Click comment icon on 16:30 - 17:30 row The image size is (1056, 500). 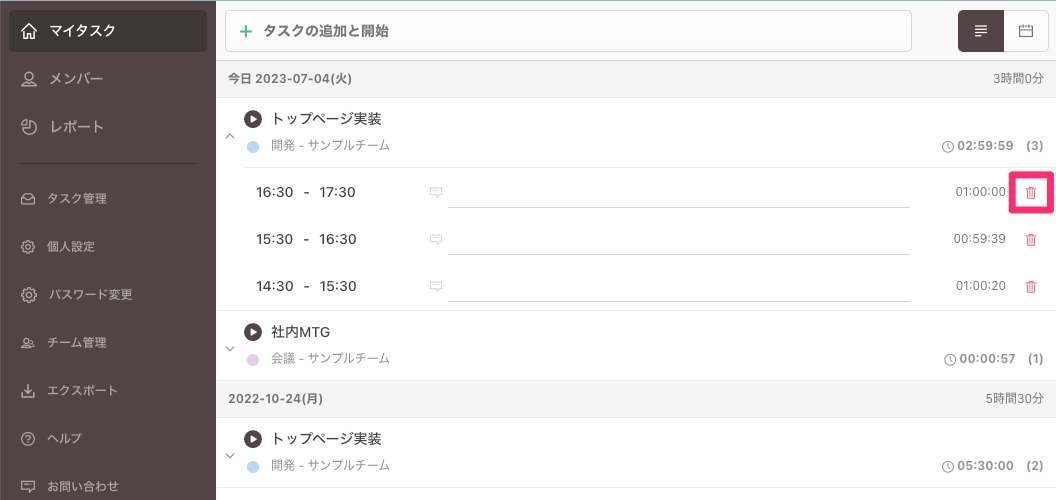point(436,192)
